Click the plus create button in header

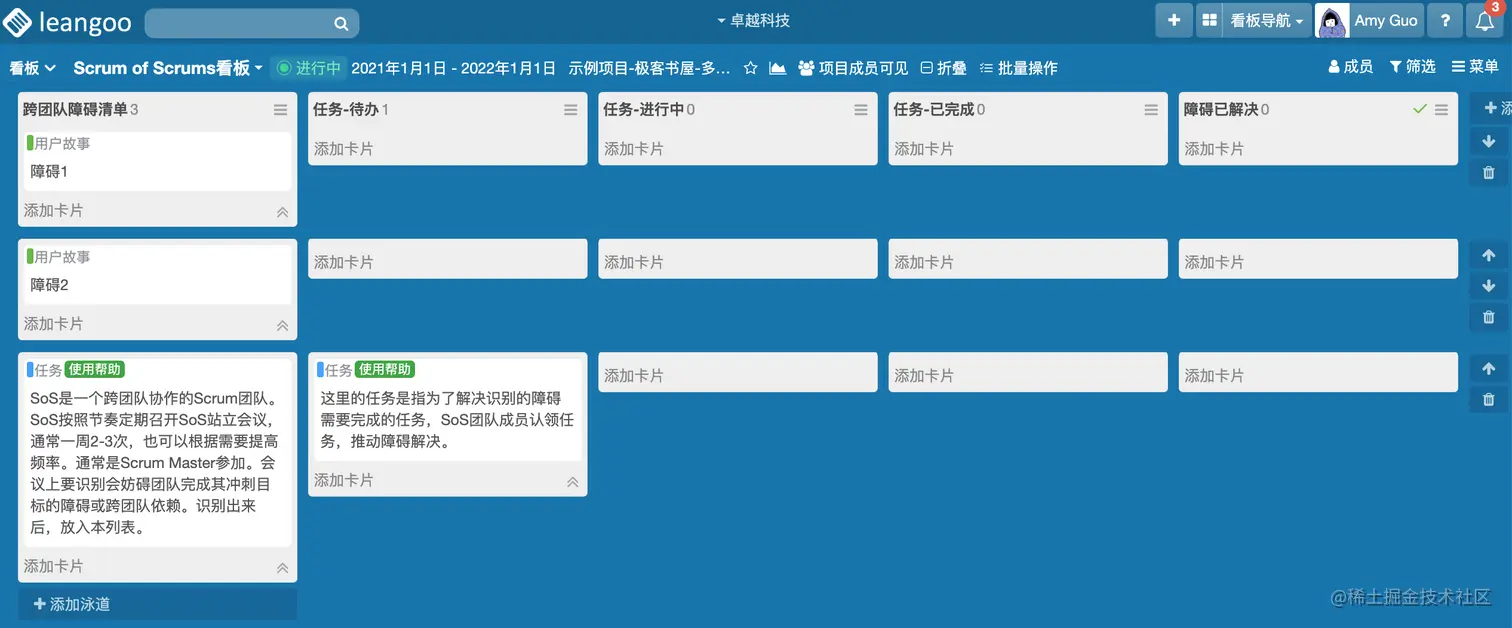click(1174, 20)
